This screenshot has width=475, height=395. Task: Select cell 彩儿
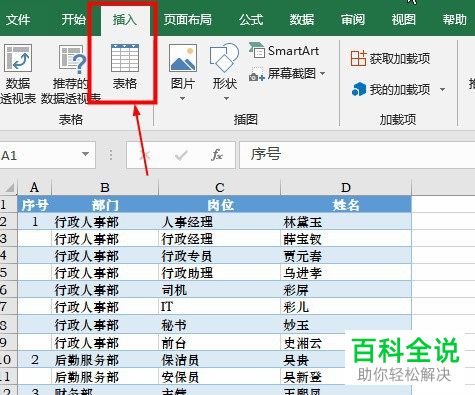[x=346, y=307]
